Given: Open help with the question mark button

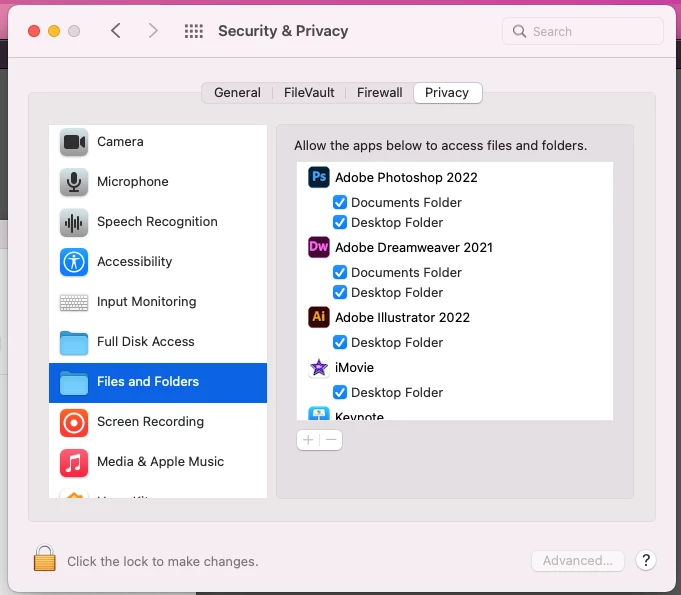Looking at the screenshot, I should point(646,560).
